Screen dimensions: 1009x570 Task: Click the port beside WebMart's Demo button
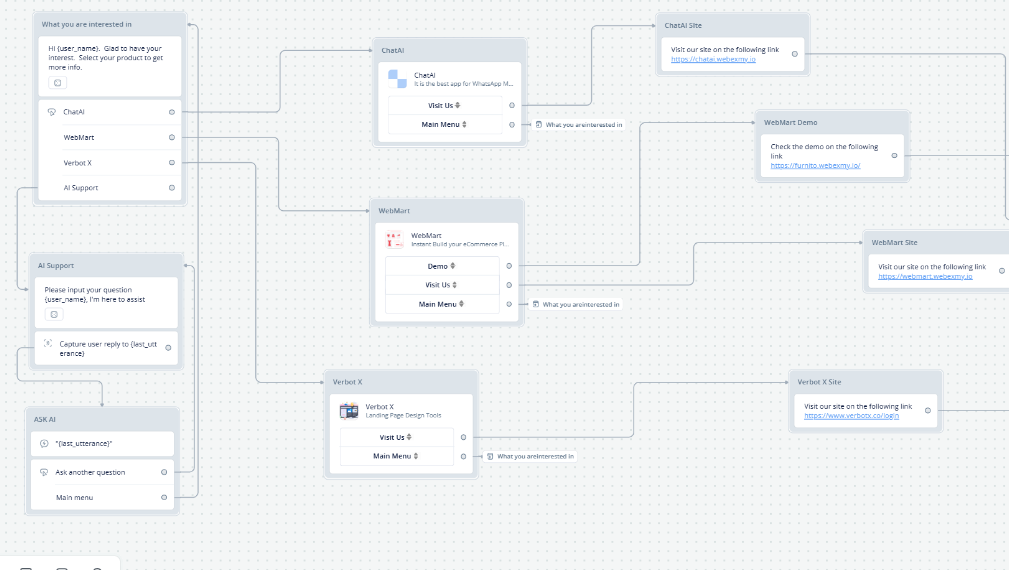(509, 266)
